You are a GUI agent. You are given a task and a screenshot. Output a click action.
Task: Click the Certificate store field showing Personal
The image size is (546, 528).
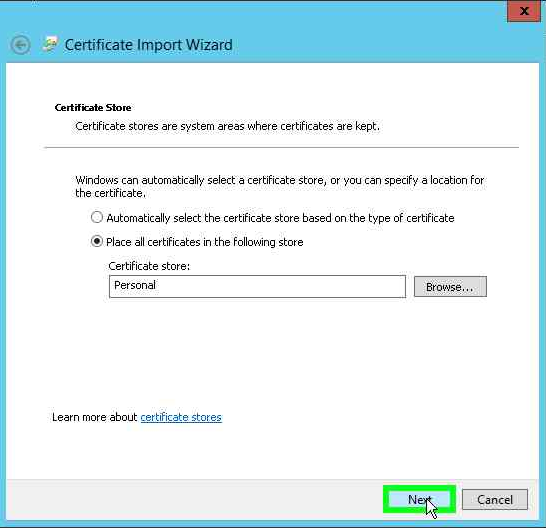257,286
